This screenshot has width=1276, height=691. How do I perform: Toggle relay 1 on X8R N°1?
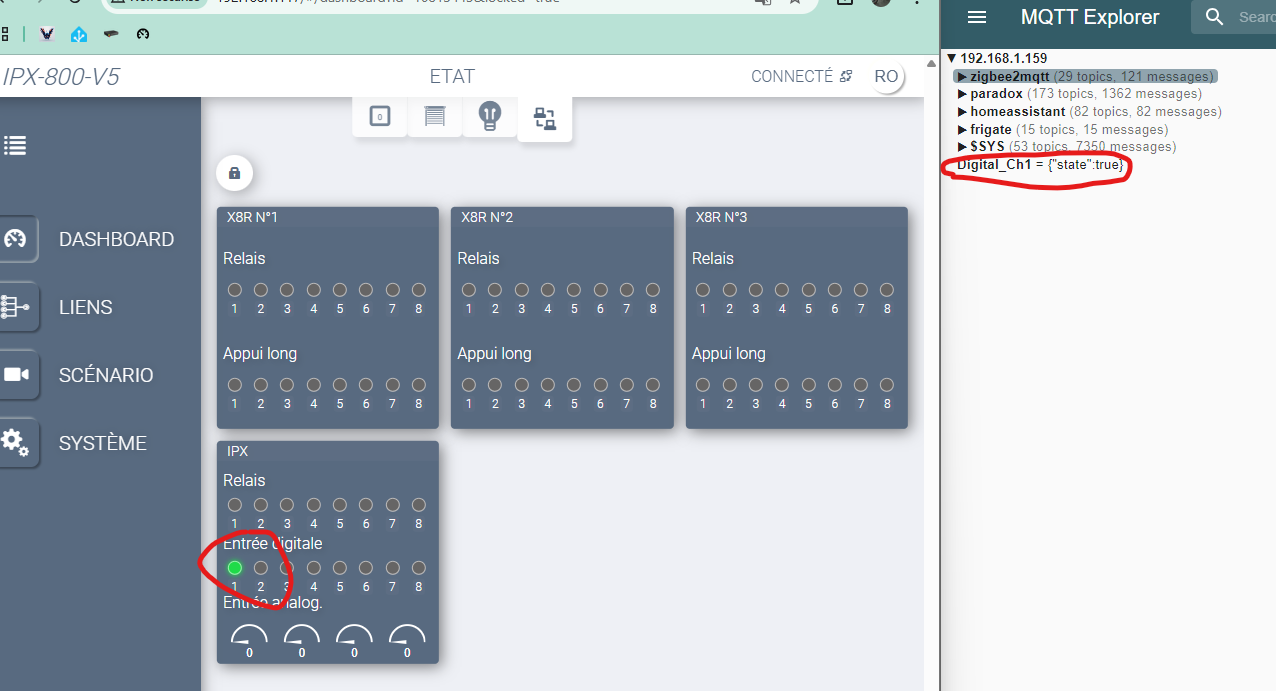click(x=235, y=290)
